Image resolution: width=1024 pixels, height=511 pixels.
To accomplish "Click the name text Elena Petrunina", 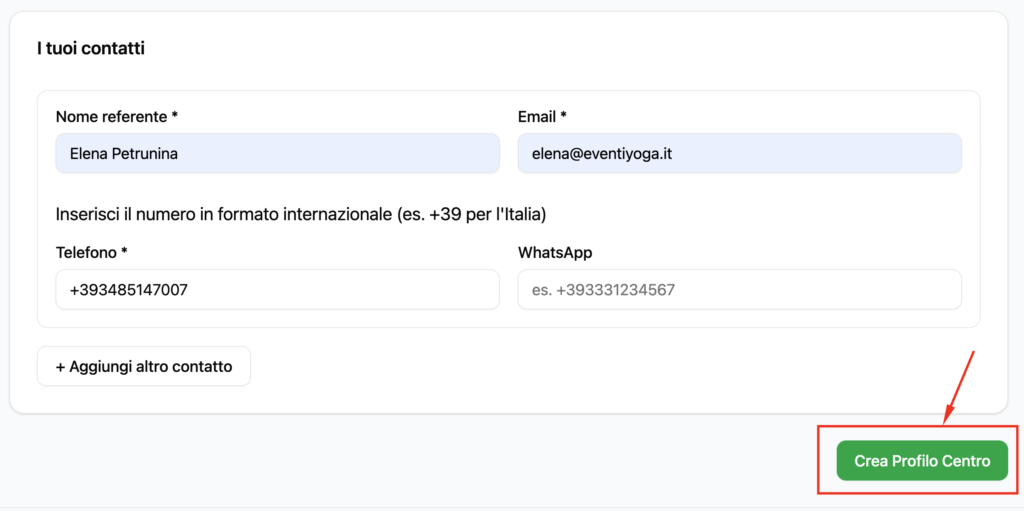I will [123, 154].
